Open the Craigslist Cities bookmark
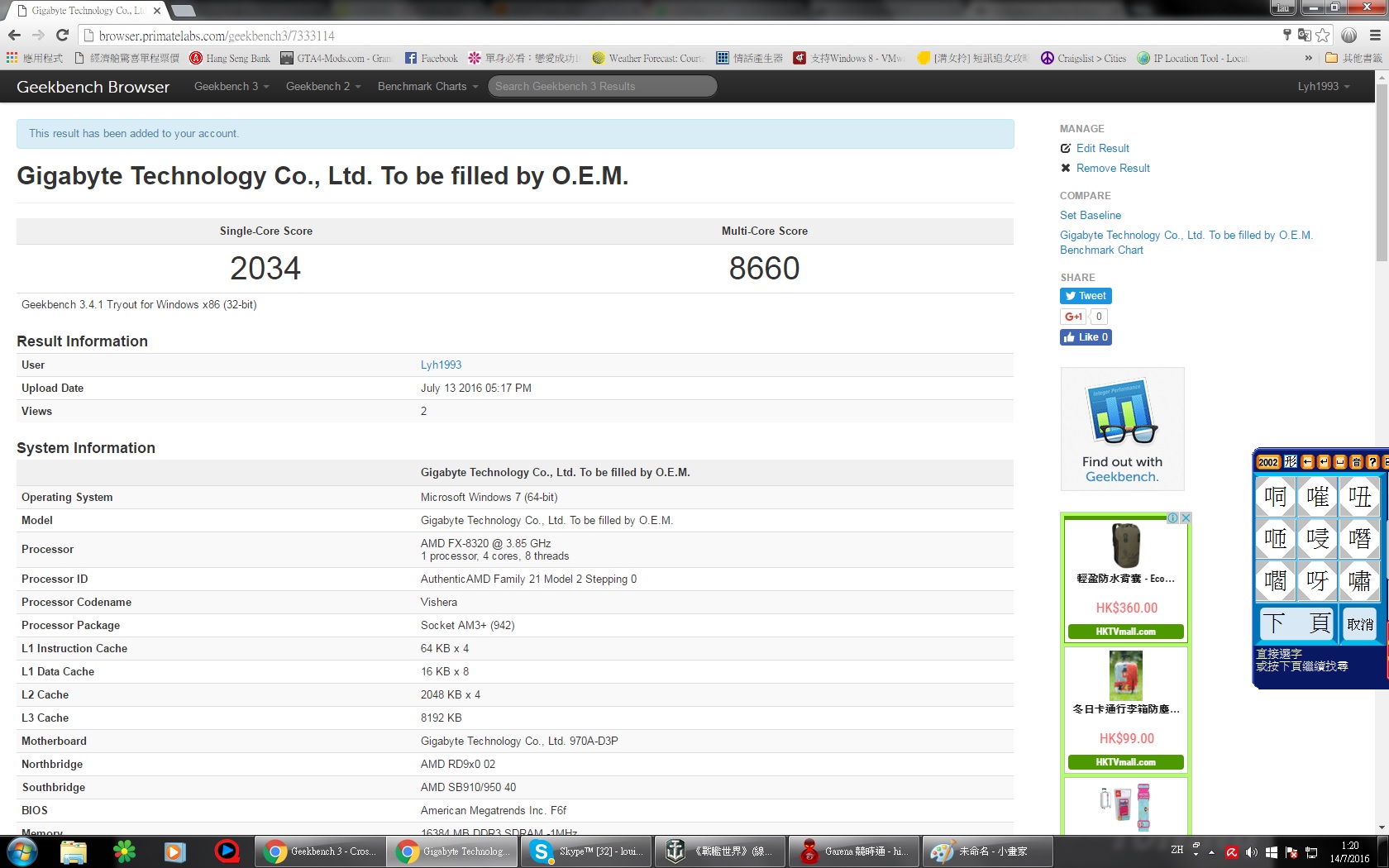 coord(1083,58)
